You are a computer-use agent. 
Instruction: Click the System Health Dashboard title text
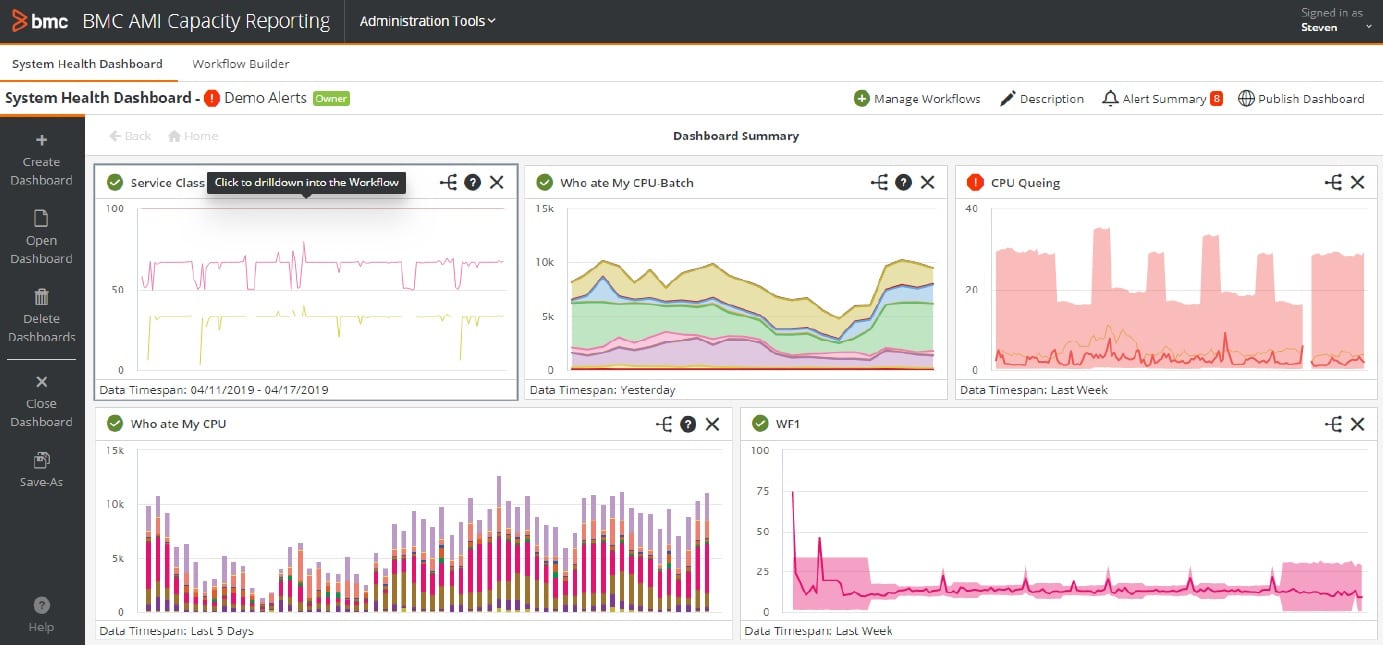(98, 98)
